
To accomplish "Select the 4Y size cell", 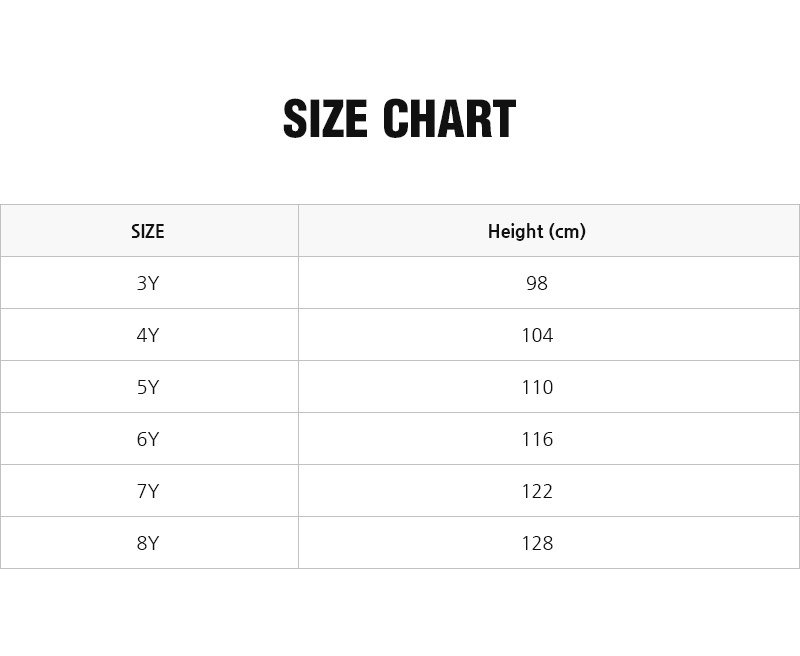I will tap(148, 335).
